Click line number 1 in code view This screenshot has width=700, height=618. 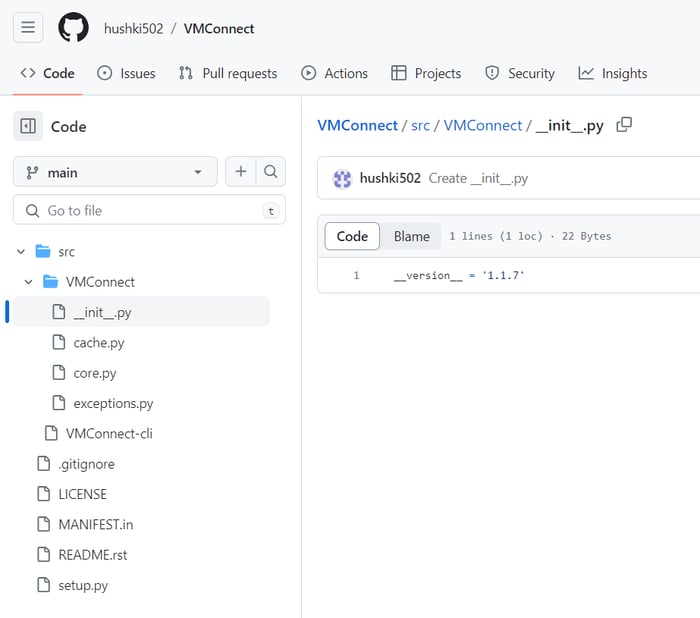[356, 276]
